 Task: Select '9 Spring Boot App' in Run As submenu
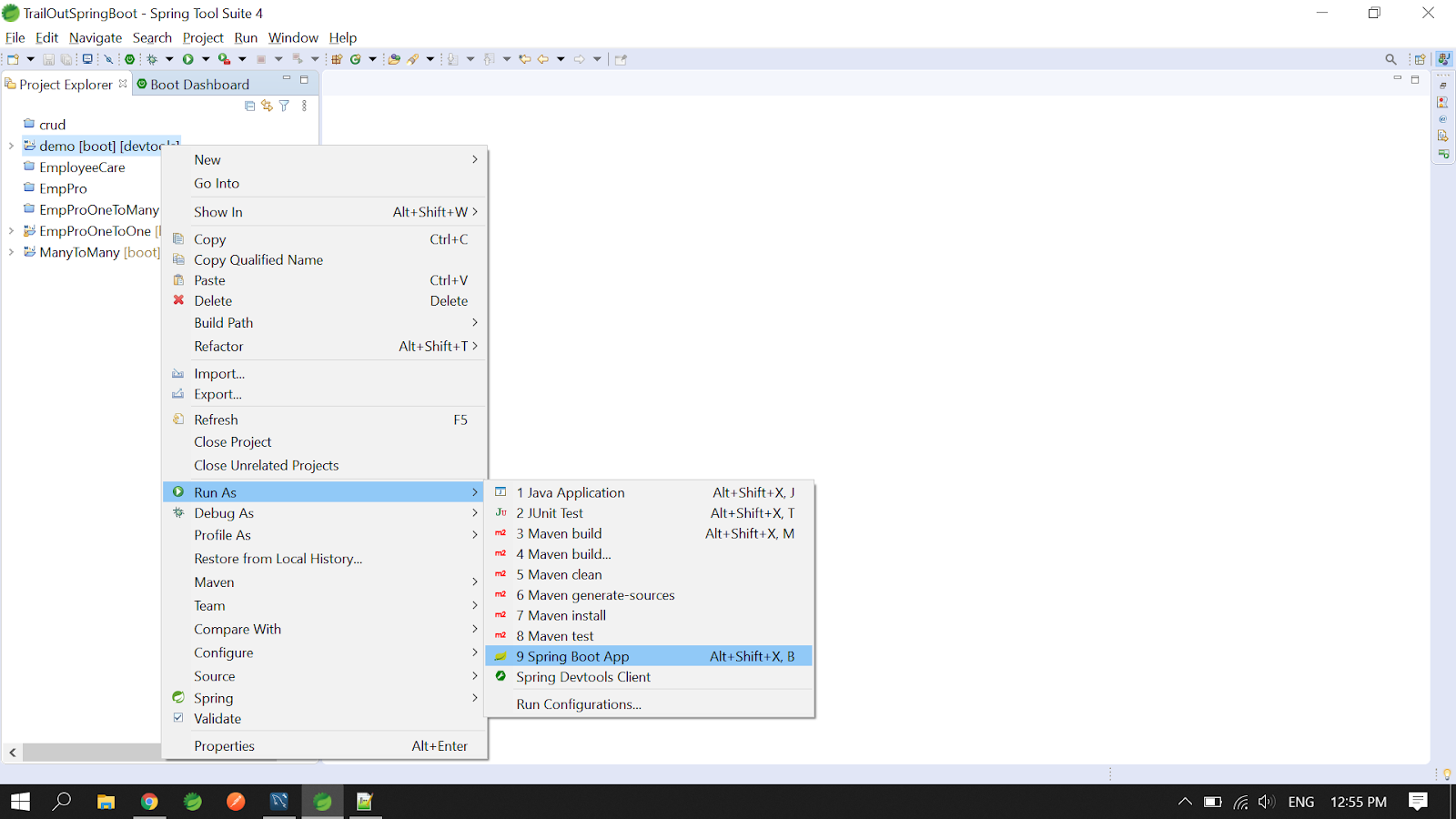(x=649, y=656)
